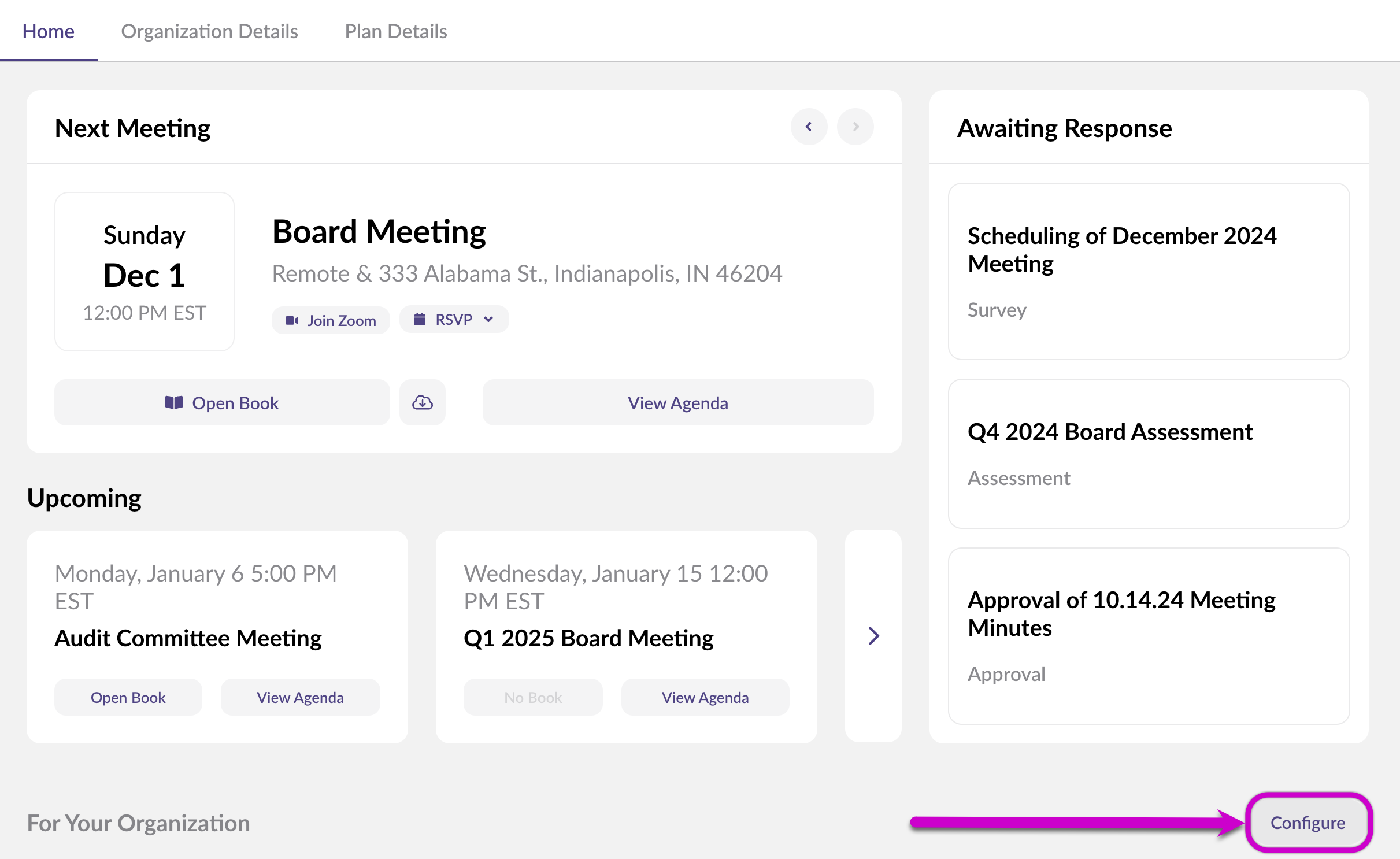The width and height of the screenshot is (1400, 859).
Task: Switch to Organization Details tab
Action: 209,31
